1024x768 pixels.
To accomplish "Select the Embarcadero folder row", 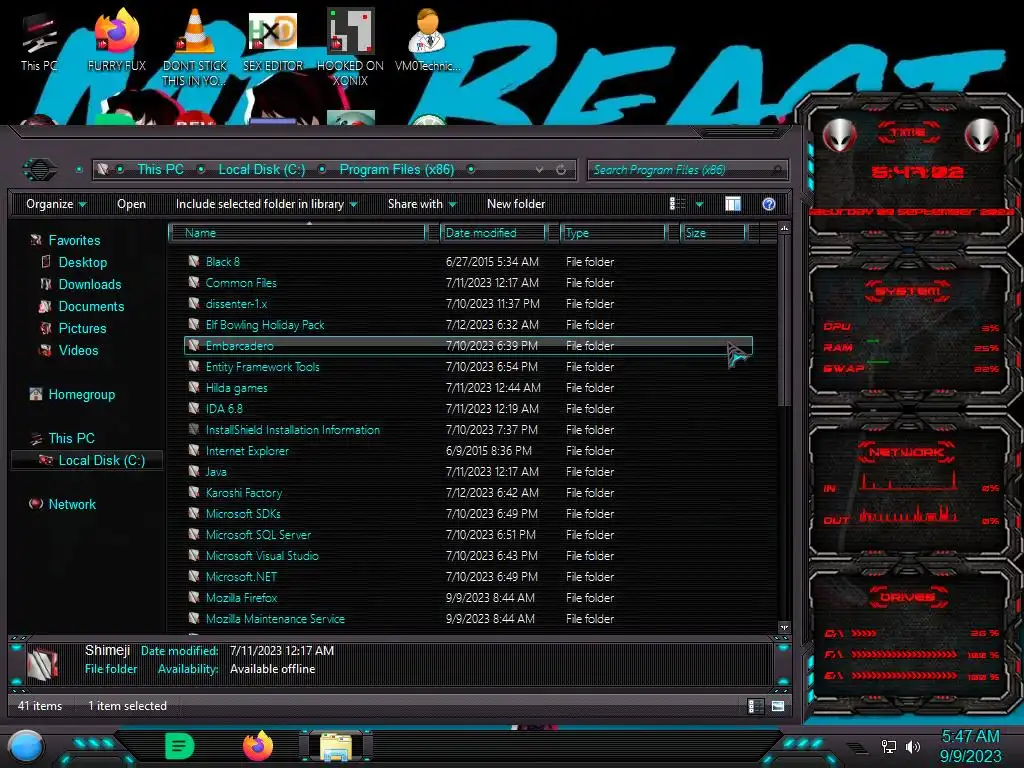I will 468,345.
